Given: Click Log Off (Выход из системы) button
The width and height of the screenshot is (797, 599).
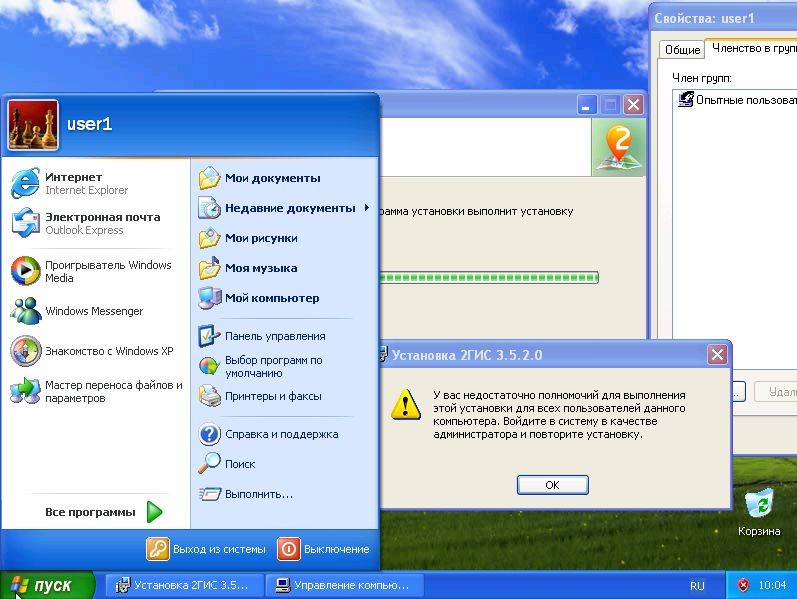Looking at the screenshot, I should point(207,549).
